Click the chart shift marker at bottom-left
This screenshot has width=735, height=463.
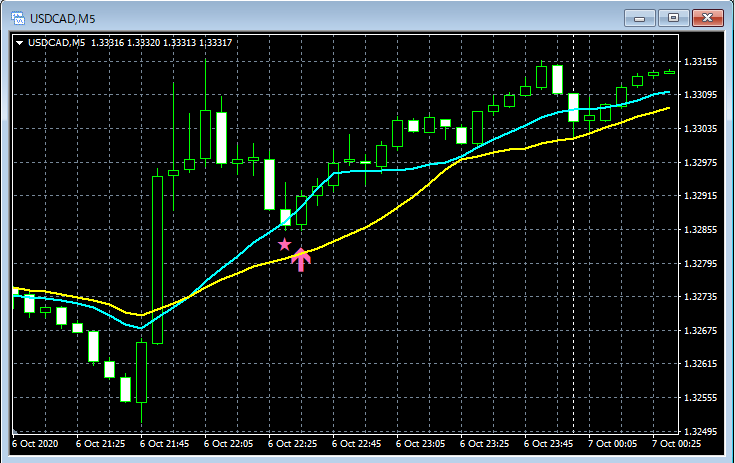(15, 431)
